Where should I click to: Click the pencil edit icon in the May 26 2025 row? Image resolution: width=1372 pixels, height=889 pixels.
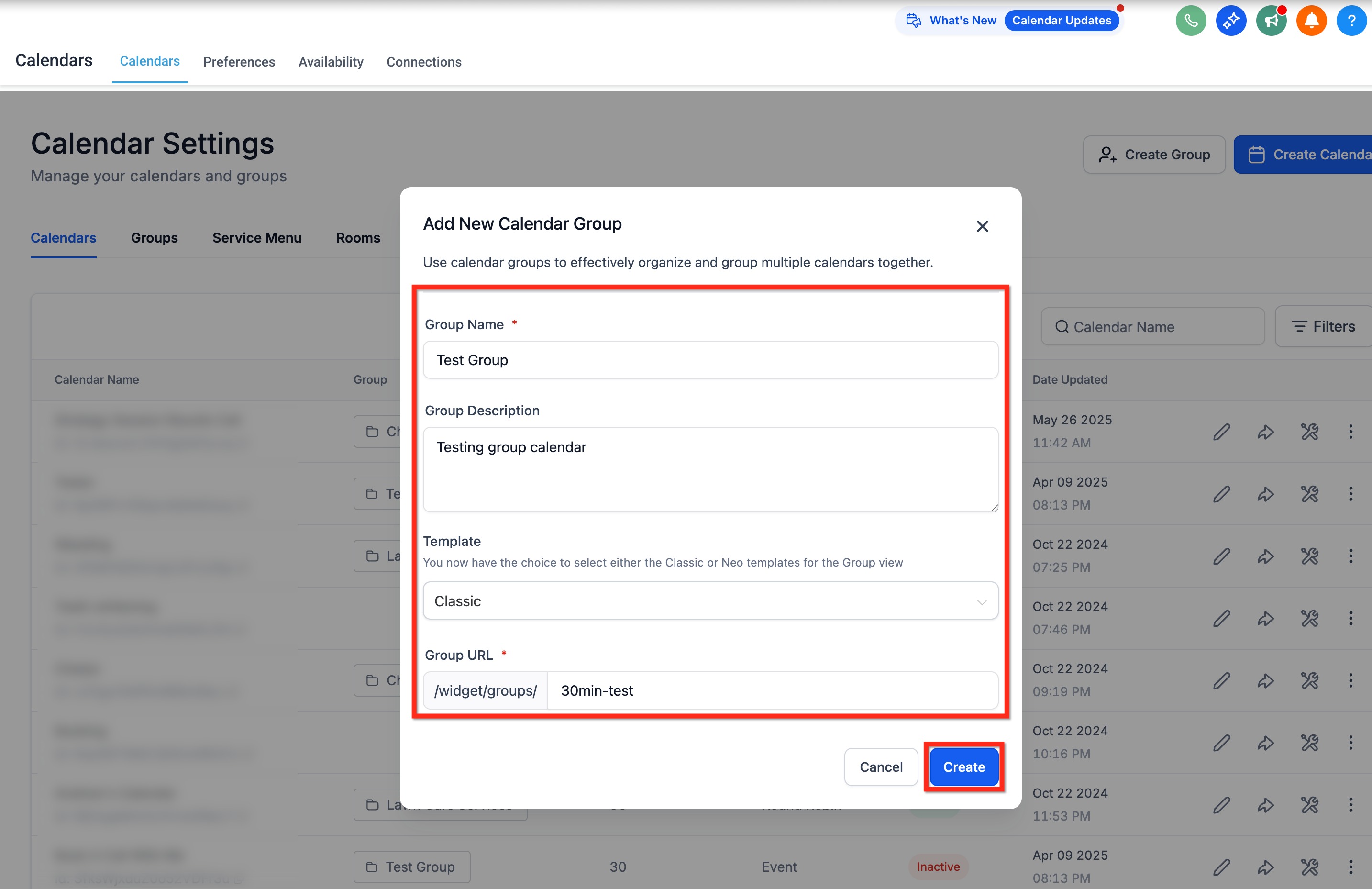pos(1221,432)
